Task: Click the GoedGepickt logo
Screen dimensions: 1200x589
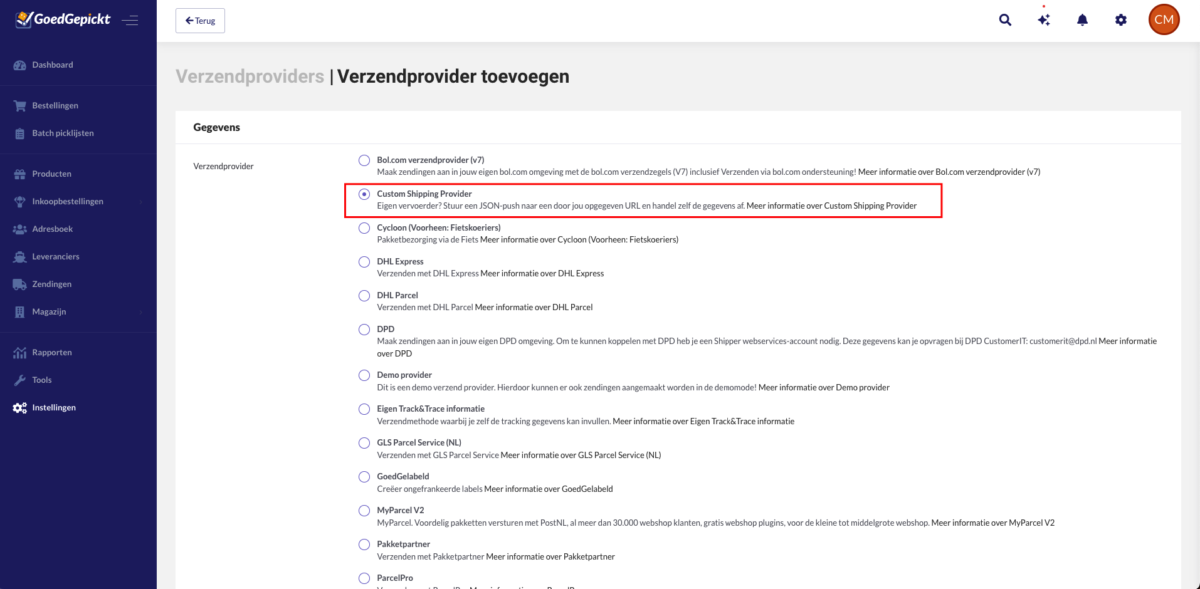Action: (x=63, y=19)
